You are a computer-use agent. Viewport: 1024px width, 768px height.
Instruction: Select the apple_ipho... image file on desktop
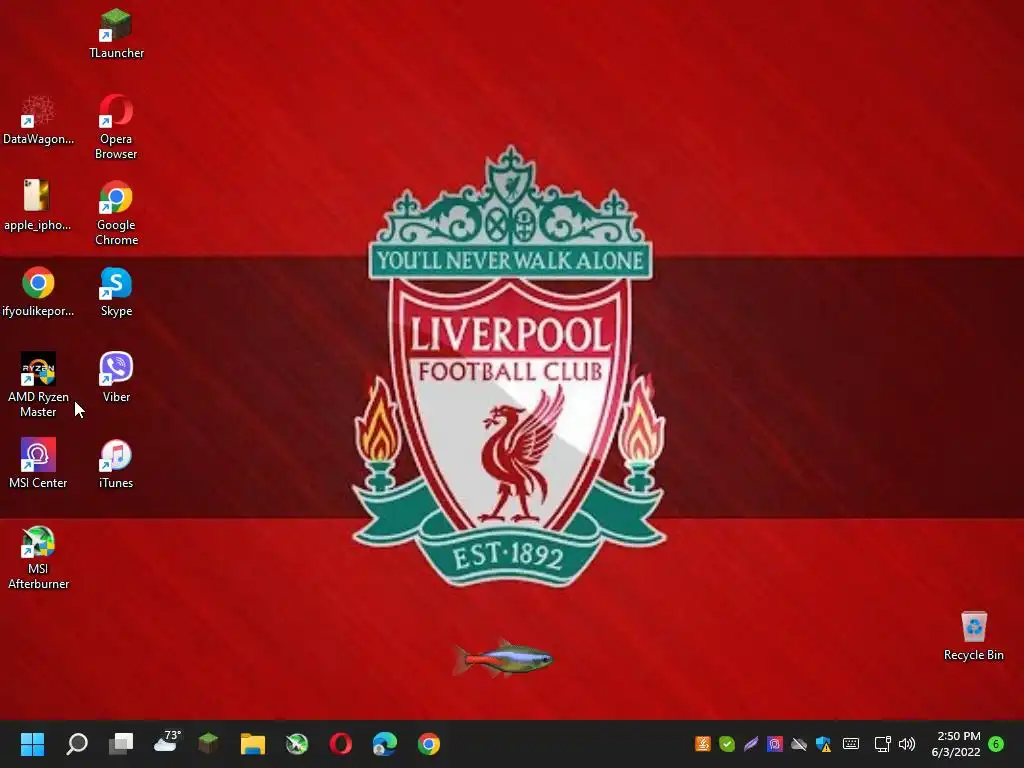pos(38,206)
